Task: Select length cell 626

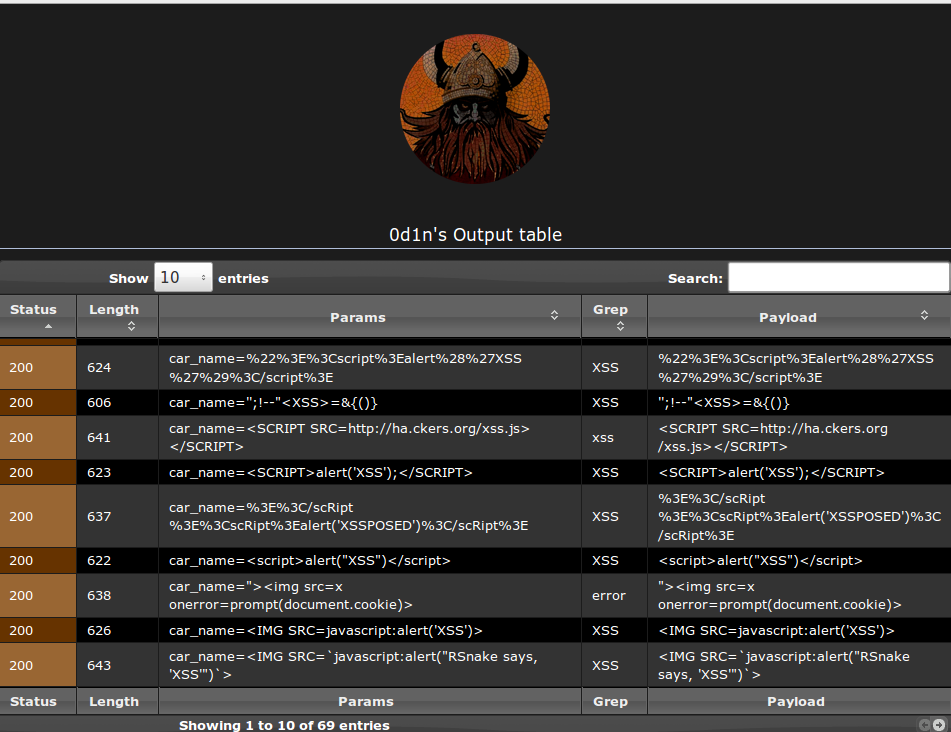Action: click(x=117, y=631)
